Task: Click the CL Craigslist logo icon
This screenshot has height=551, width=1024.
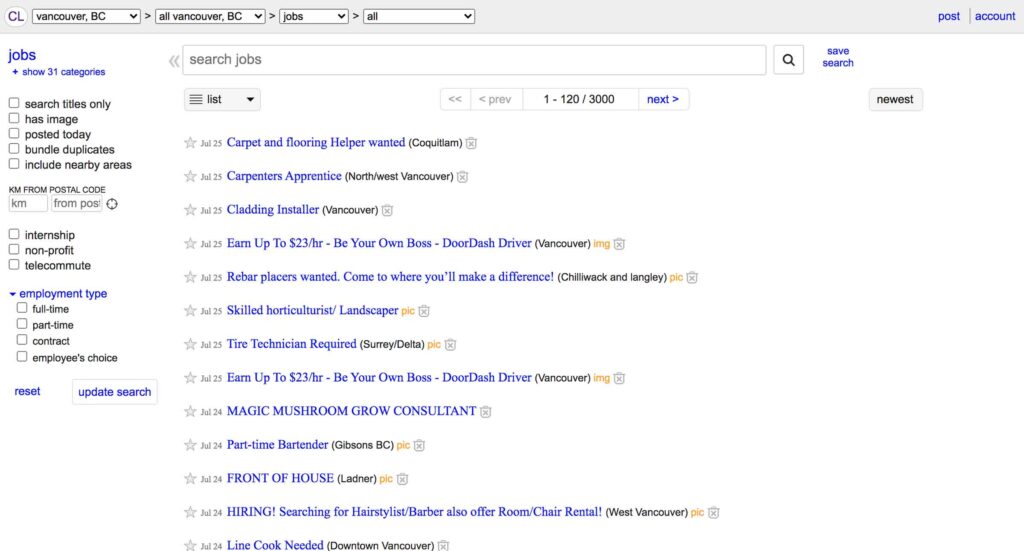Action: (x=16, y=16)
